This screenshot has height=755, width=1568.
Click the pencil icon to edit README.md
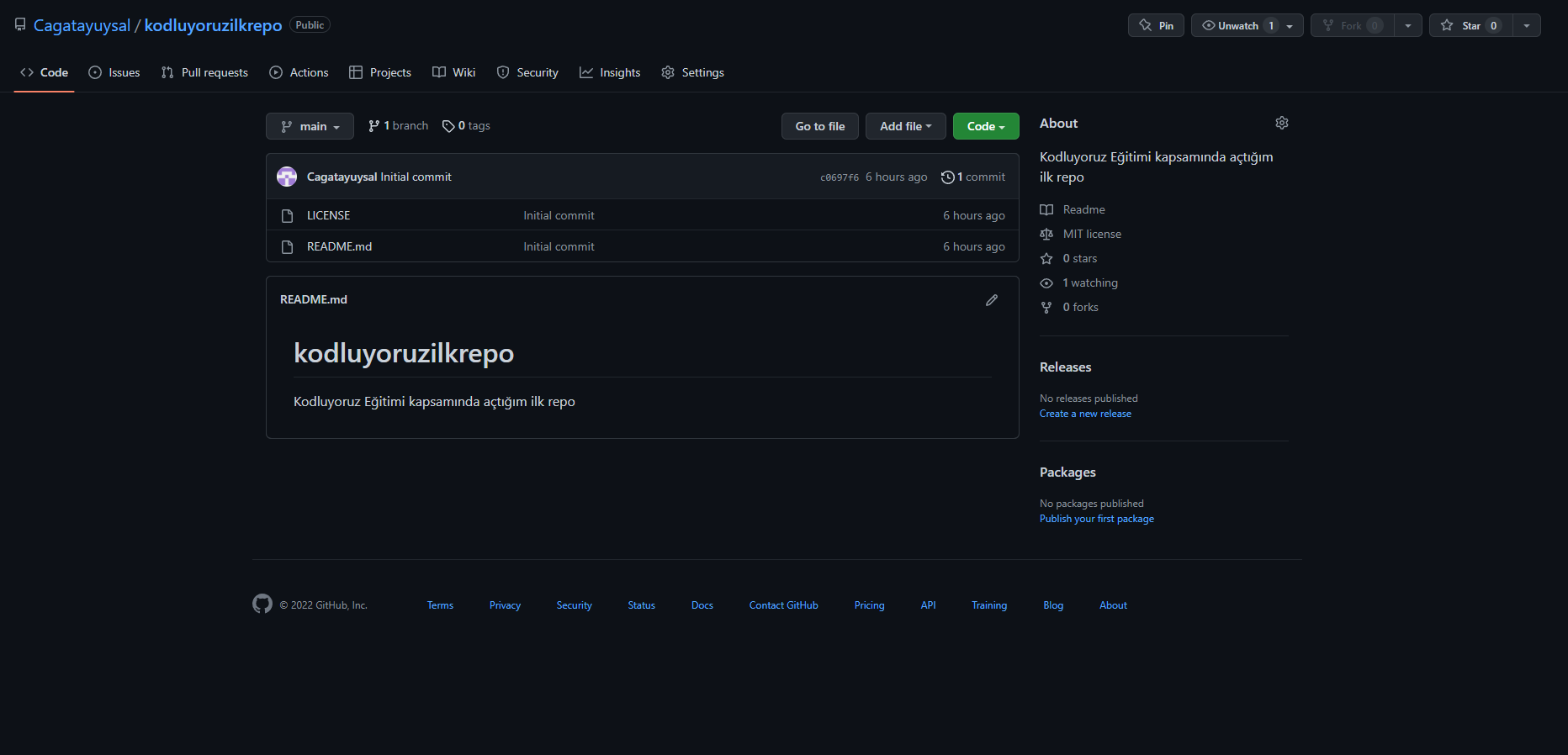[x=992, y=300]
